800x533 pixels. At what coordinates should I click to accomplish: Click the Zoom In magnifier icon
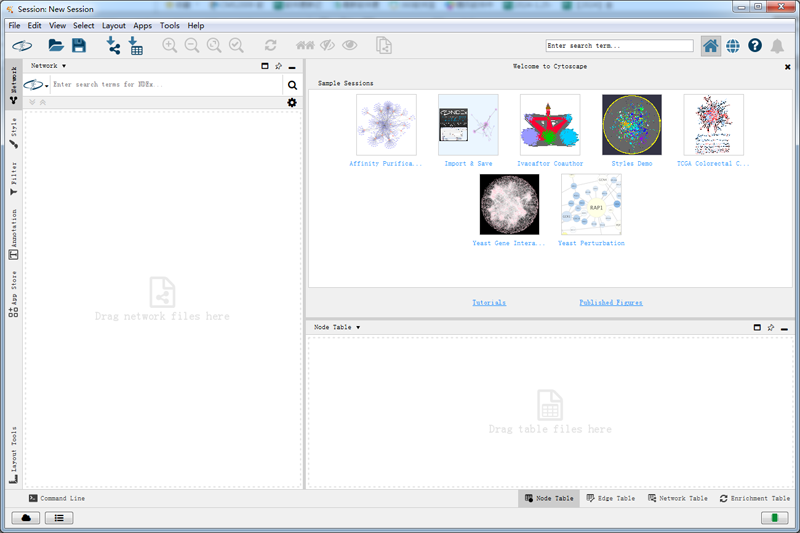click(x=169, y=45)
